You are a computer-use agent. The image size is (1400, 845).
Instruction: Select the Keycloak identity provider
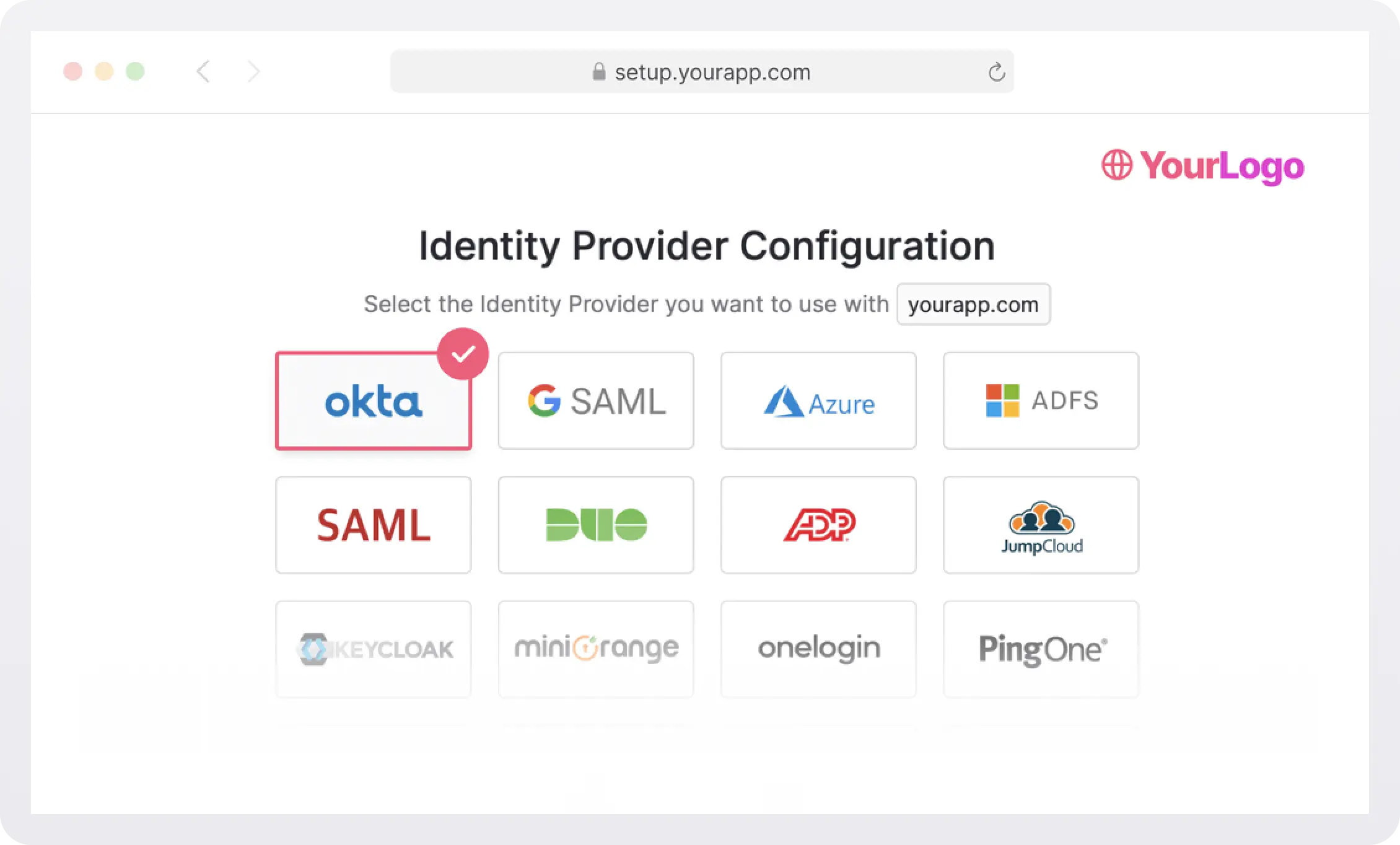[x=372, y=649]
